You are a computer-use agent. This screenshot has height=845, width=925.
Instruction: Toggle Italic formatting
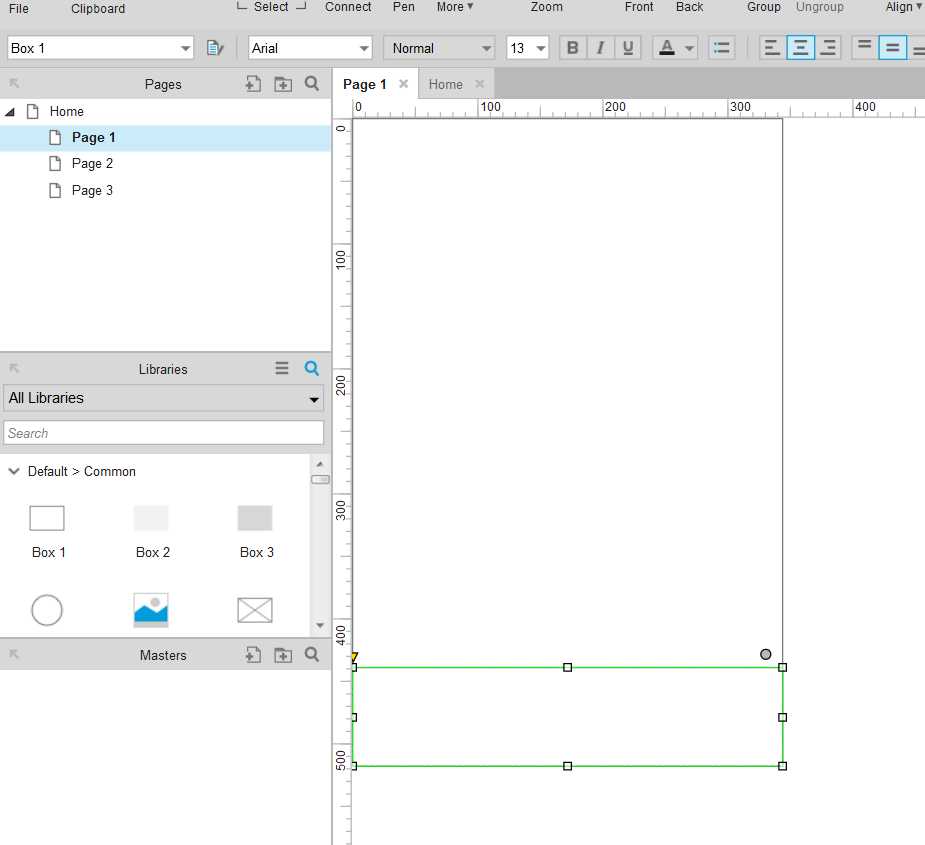600,48
